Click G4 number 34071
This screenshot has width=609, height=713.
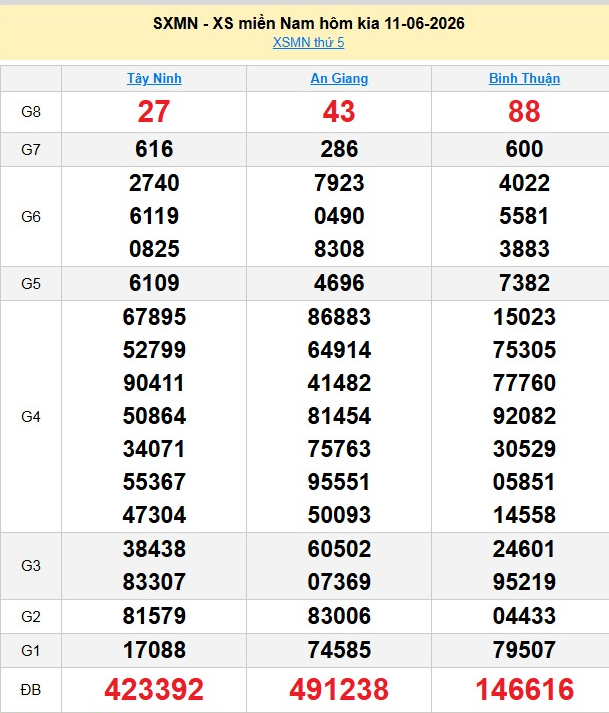click(154, 449)
